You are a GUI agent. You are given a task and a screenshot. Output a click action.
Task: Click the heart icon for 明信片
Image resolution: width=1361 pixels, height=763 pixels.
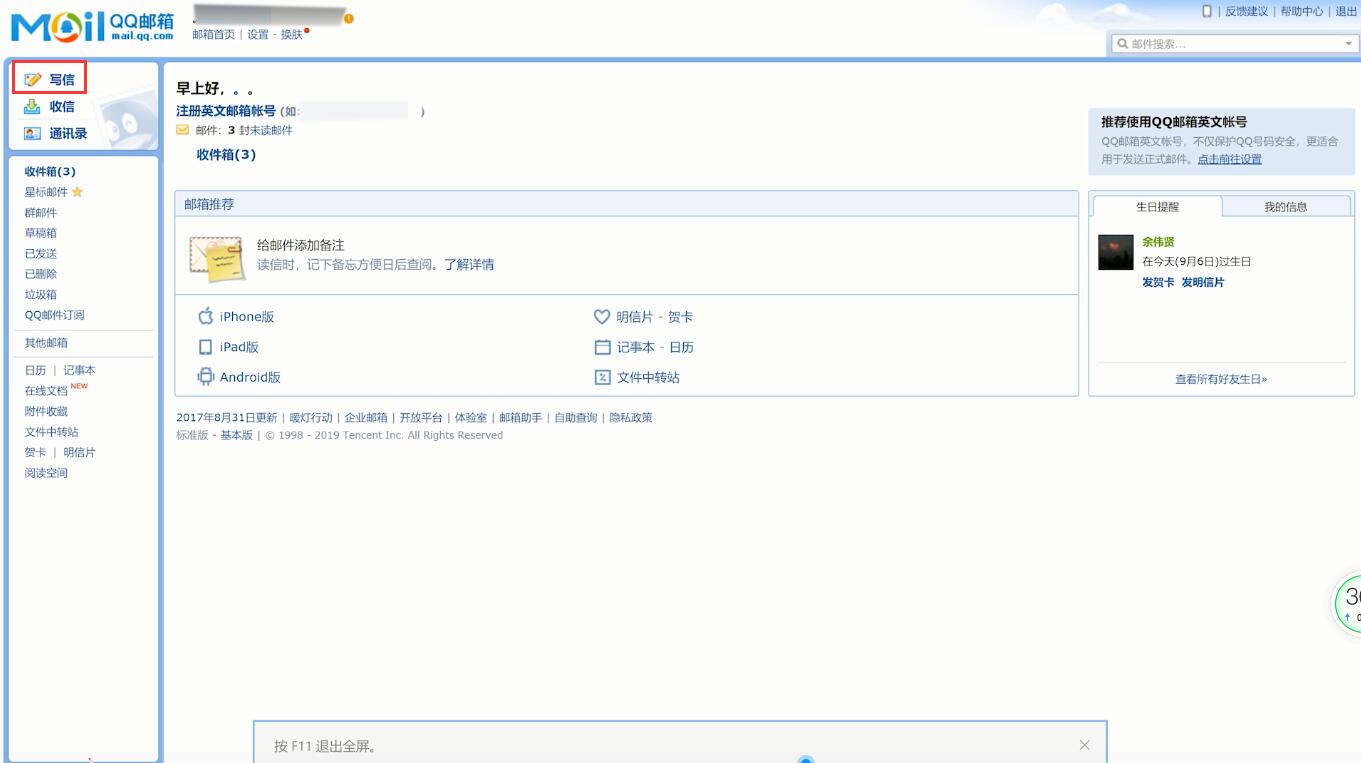[602, 317]
